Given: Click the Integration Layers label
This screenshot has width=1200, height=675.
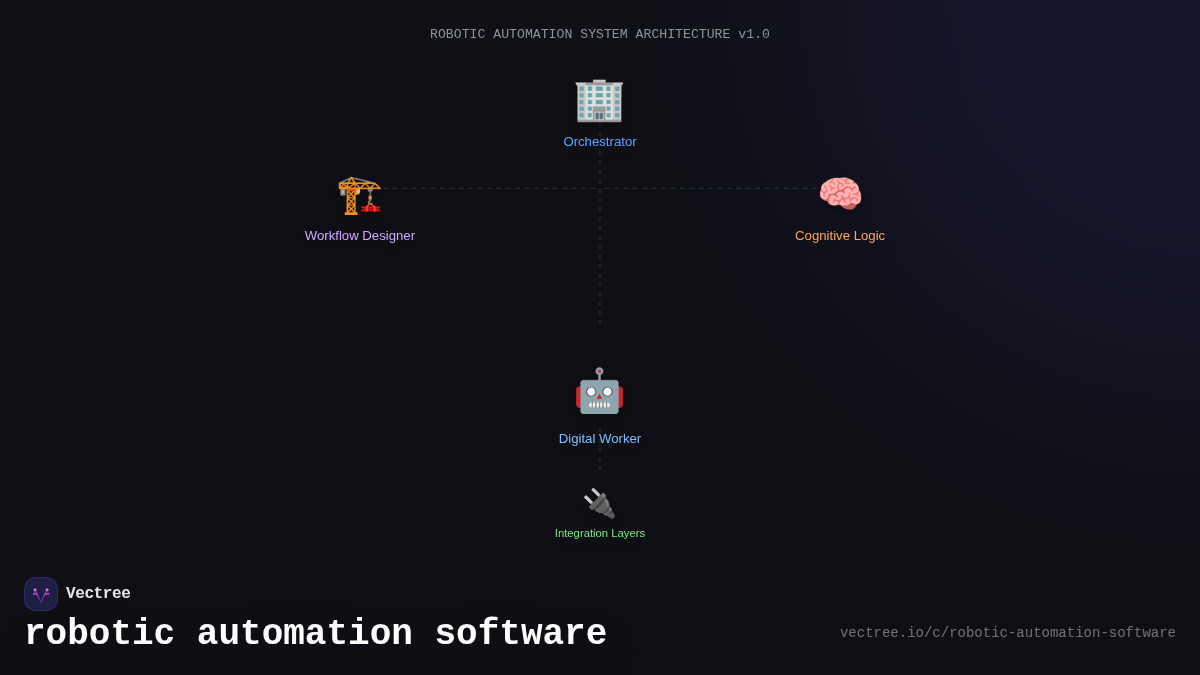Looking at the screenshot, I should point(599,533).
